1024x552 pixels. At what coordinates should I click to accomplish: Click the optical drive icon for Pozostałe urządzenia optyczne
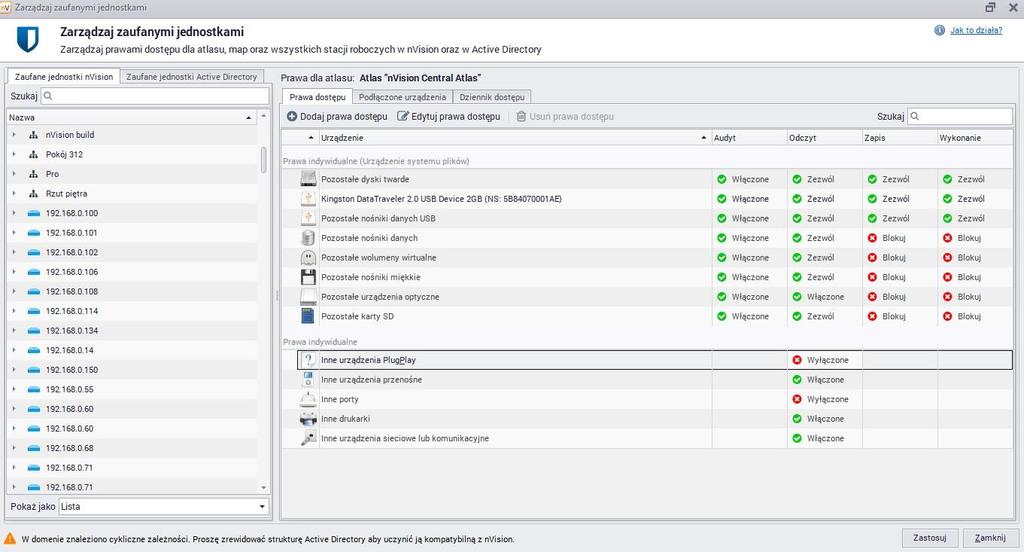308,296
